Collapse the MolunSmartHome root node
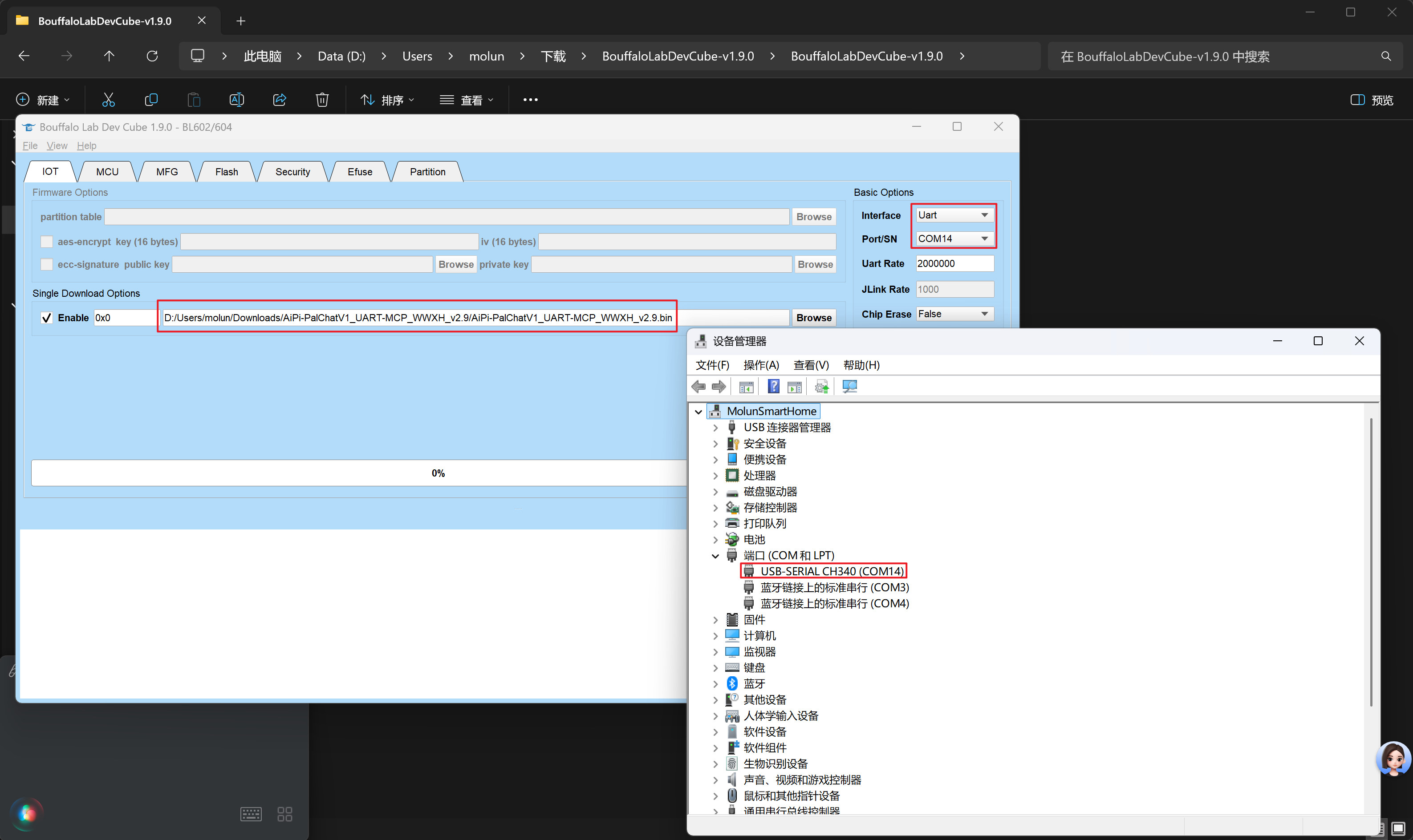The image size is (1413, 840). (x=699, y=412)
